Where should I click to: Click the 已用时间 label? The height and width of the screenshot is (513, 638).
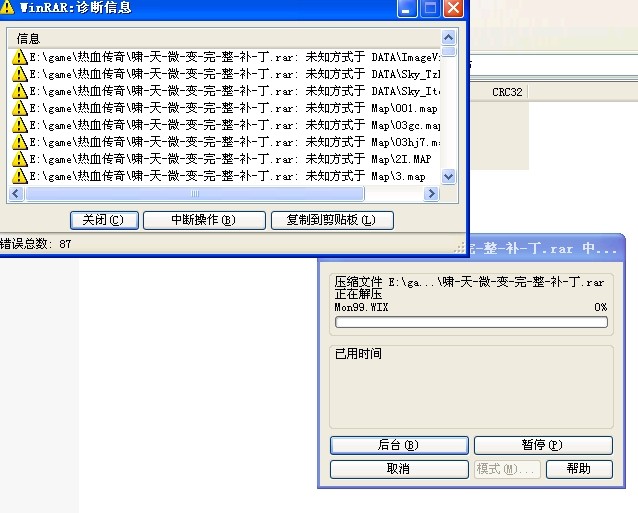[358, 354]
